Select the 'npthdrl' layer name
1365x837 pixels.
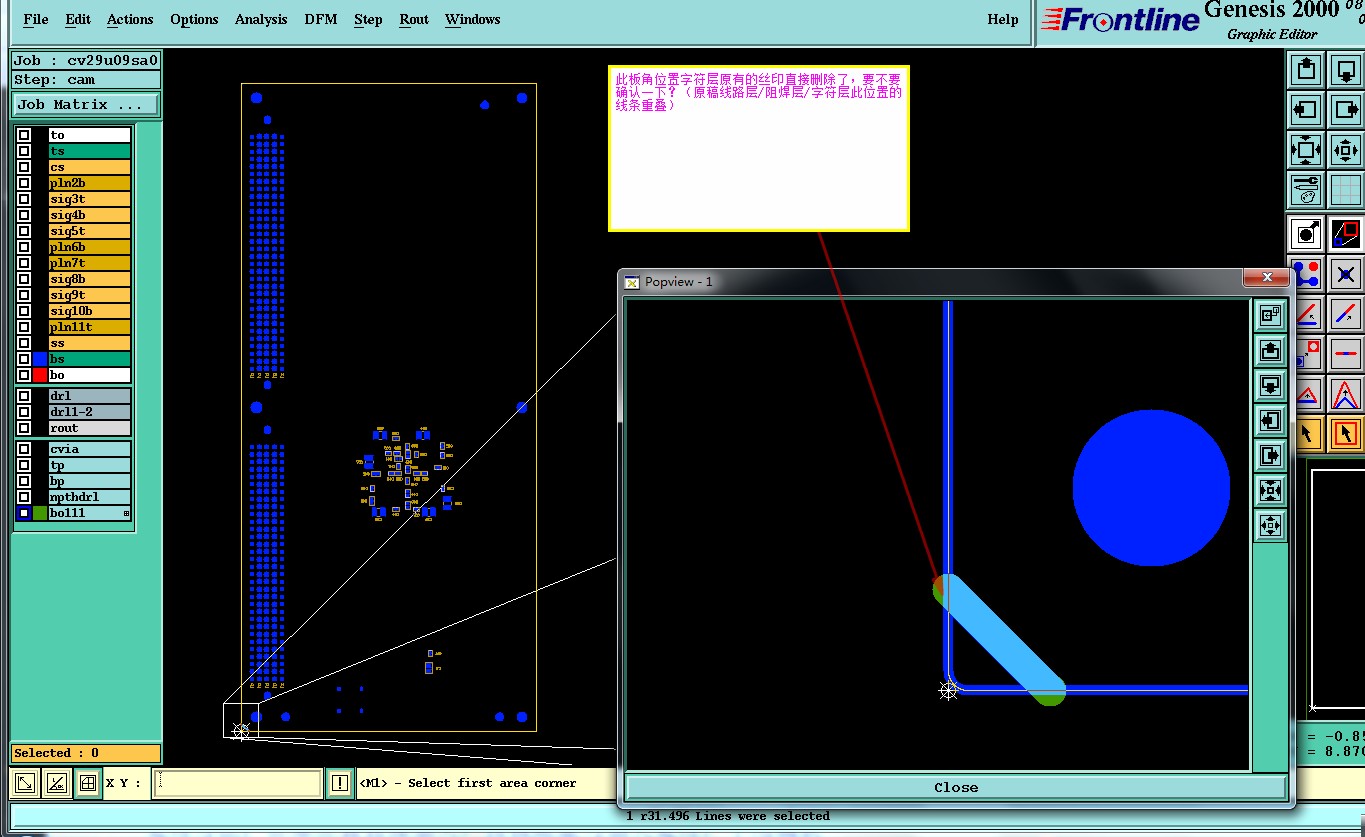90,497
